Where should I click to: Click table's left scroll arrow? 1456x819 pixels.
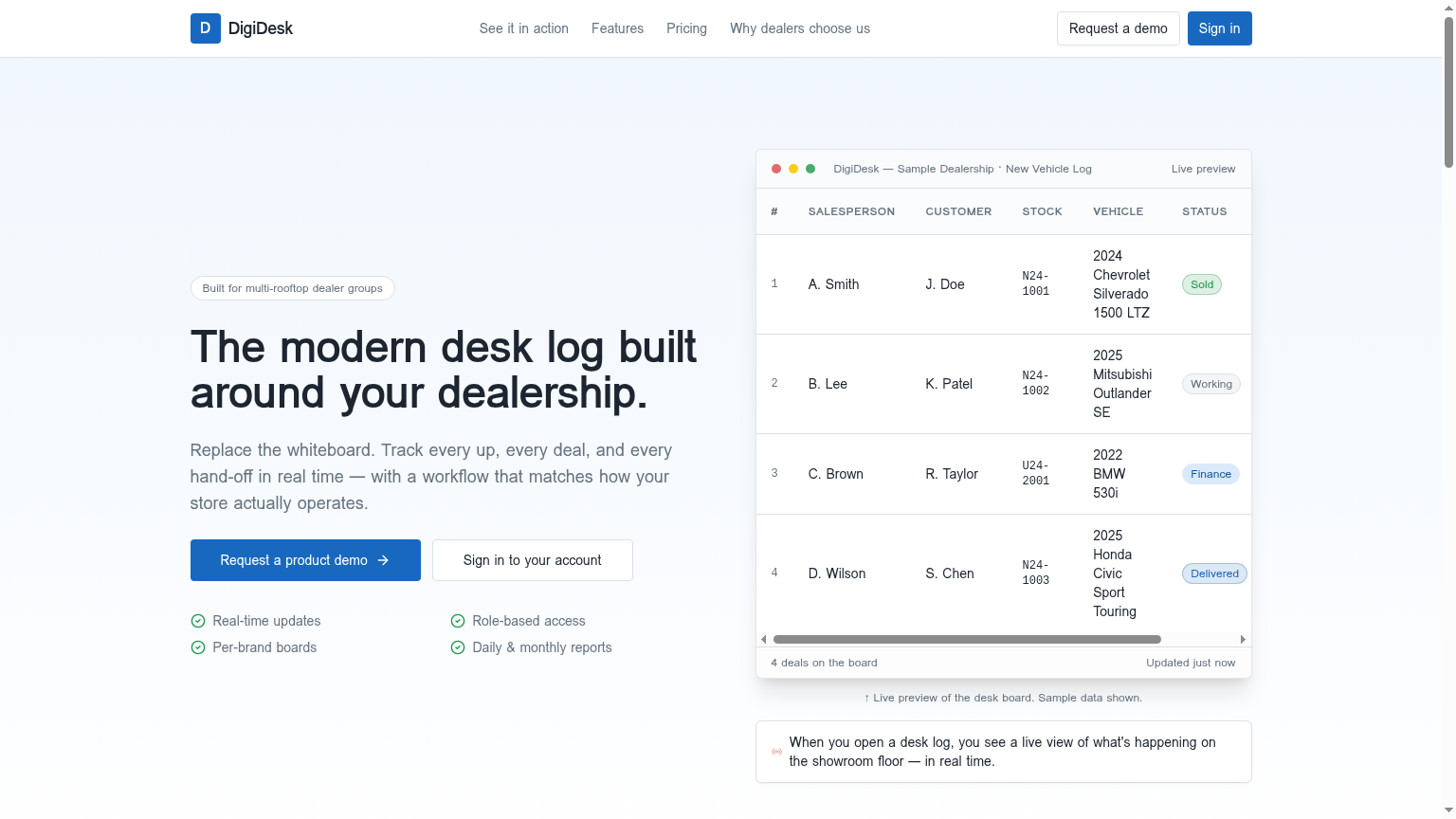pos(764,639)
